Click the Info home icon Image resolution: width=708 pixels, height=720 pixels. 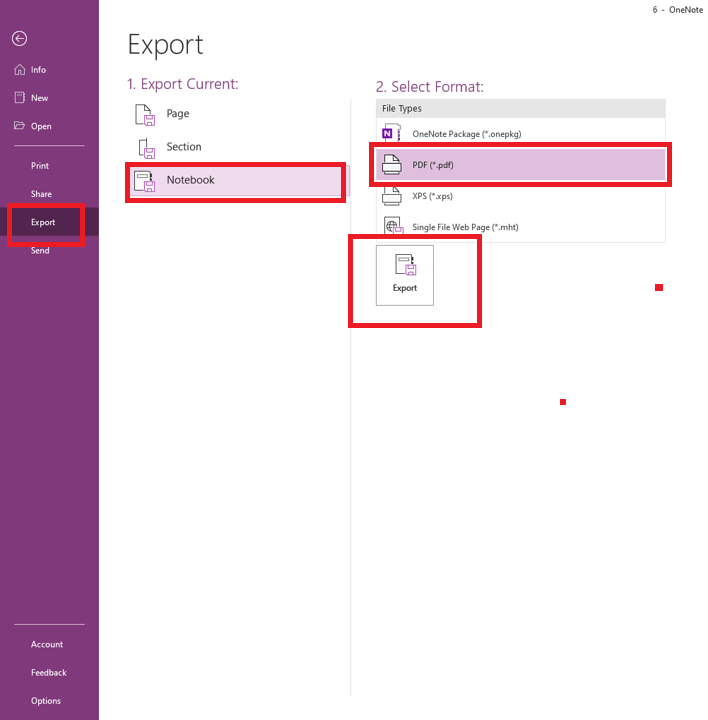point(20,69)
